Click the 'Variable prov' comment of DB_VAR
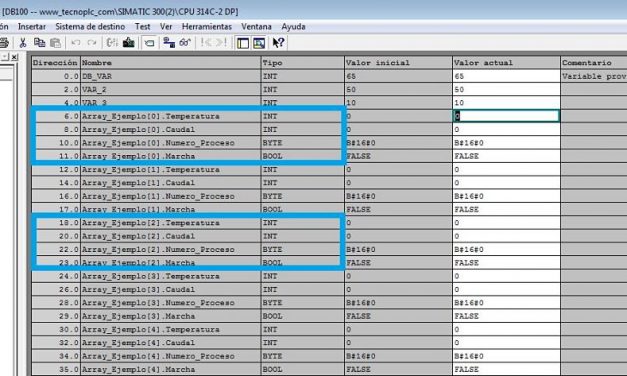The image size is (627, 376). pyautogui.click(x=594, y=76)
